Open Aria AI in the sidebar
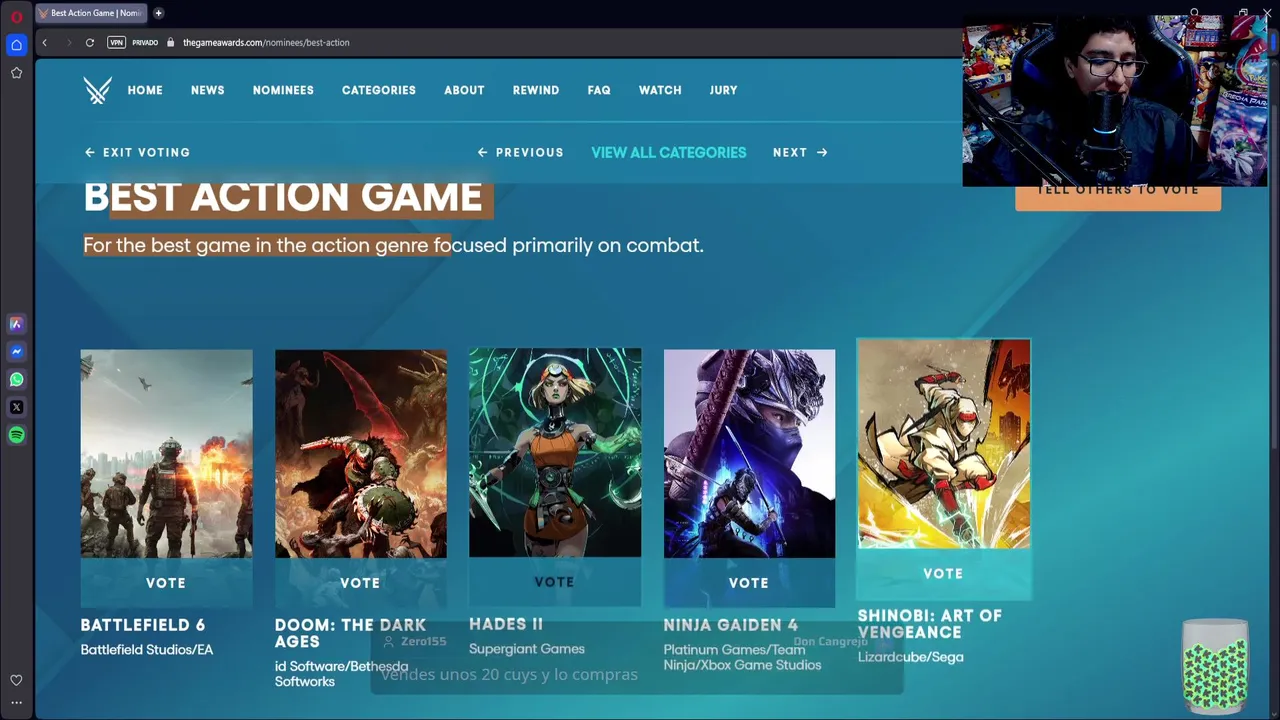 click(x=16, y=324)
